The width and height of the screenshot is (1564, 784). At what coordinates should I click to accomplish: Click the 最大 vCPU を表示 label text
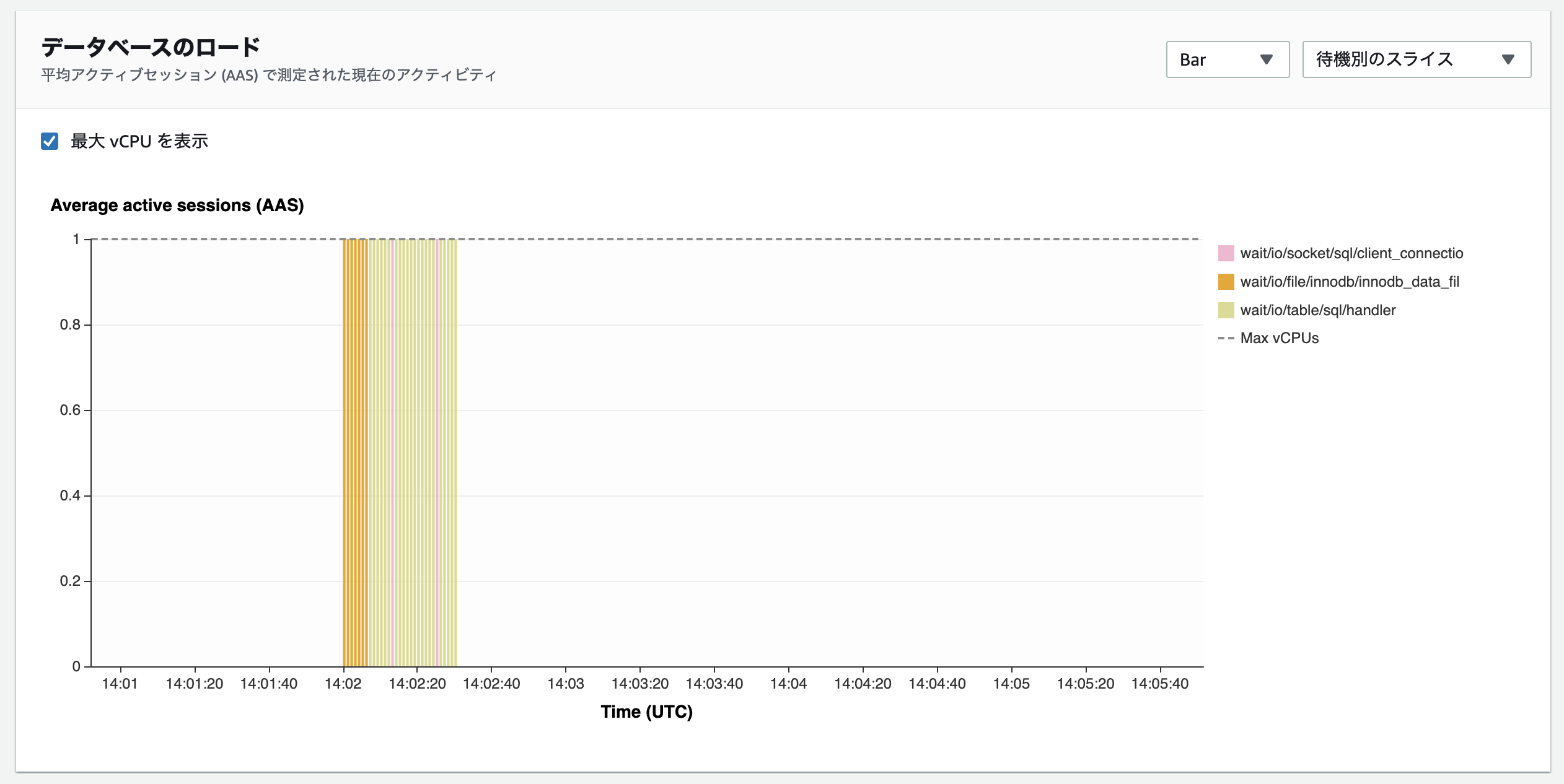pos(139,141)
